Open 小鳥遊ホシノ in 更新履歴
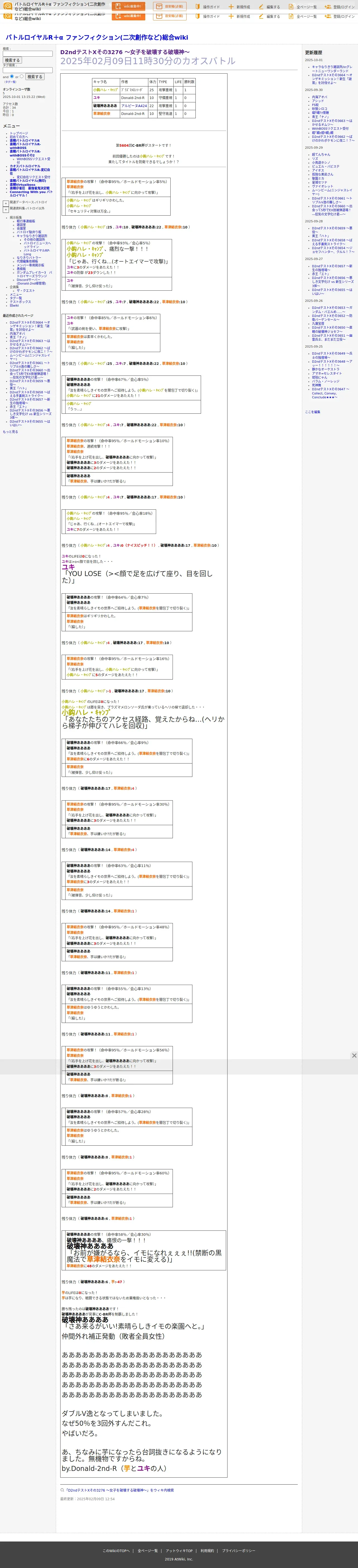 (x=321, y=163)
